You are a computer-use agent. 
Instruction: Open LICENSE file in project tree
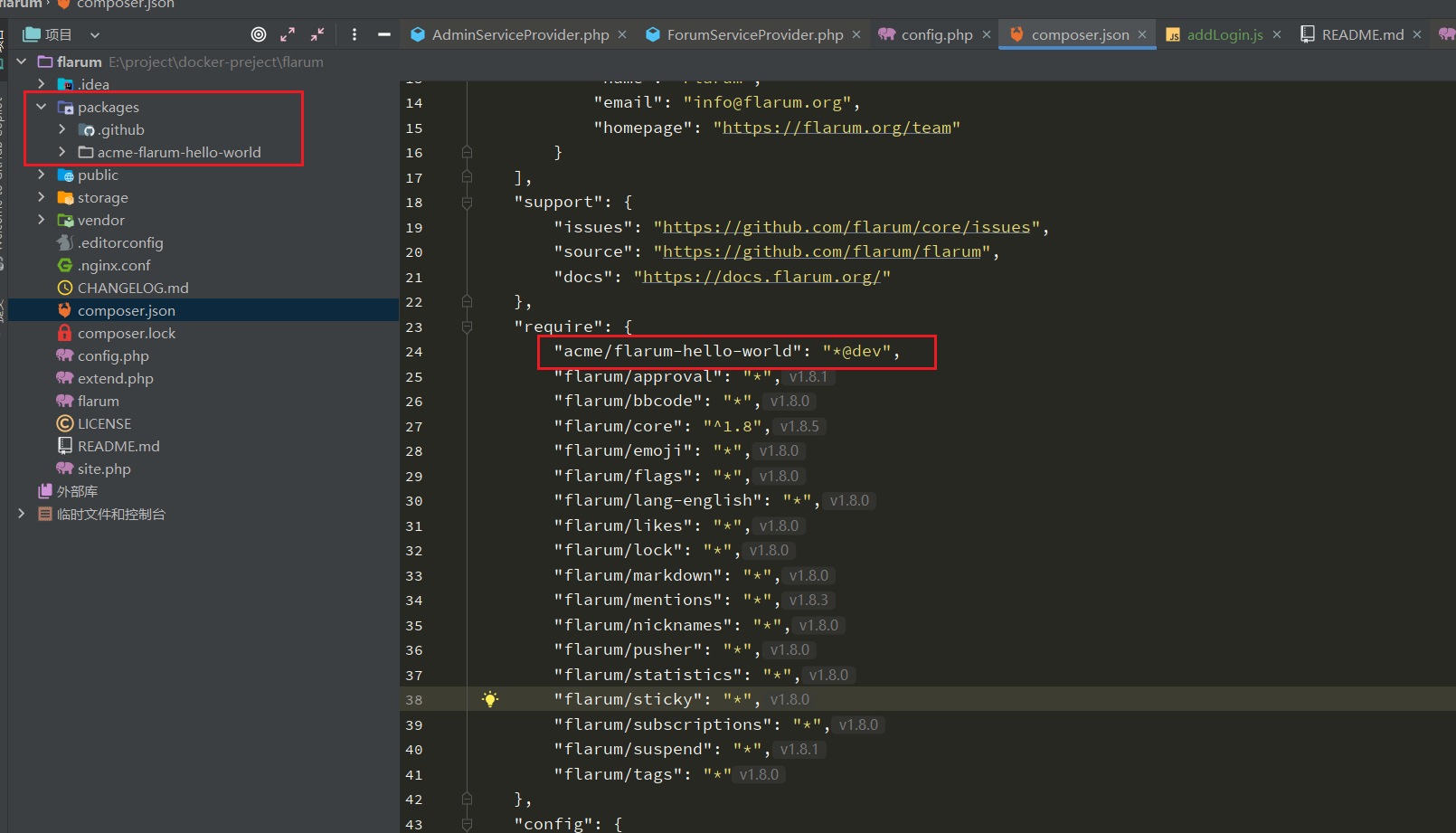click(x=104, y=423)
